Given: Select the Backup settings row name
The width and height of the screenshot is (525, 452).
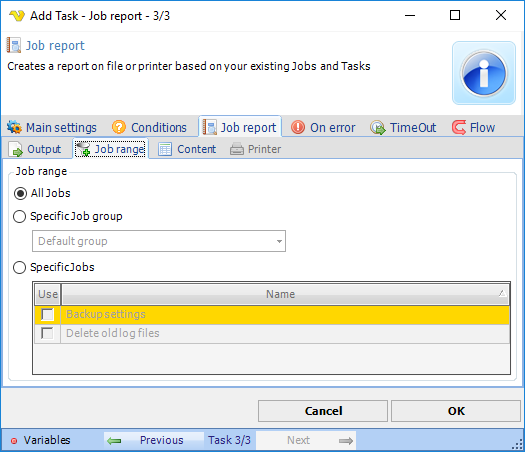Looking at the screenshot, I should coord(106,314).
